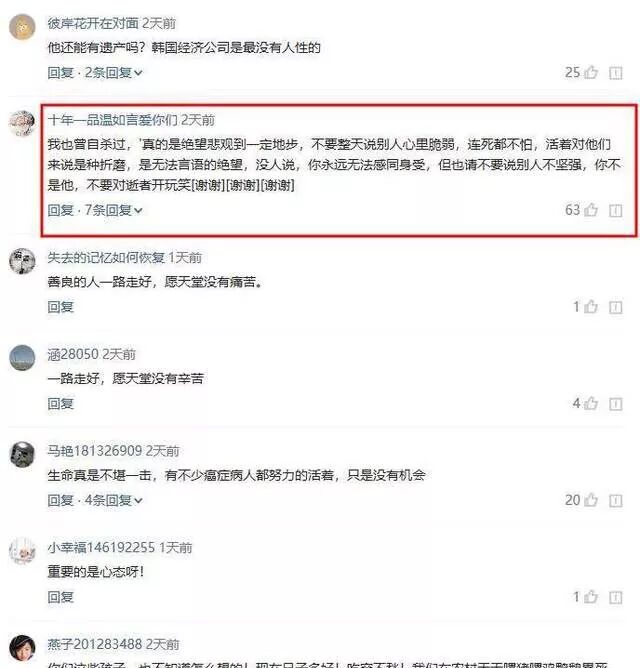
Task: Reply to 小幸福146192255's comment
Action: 61,597
